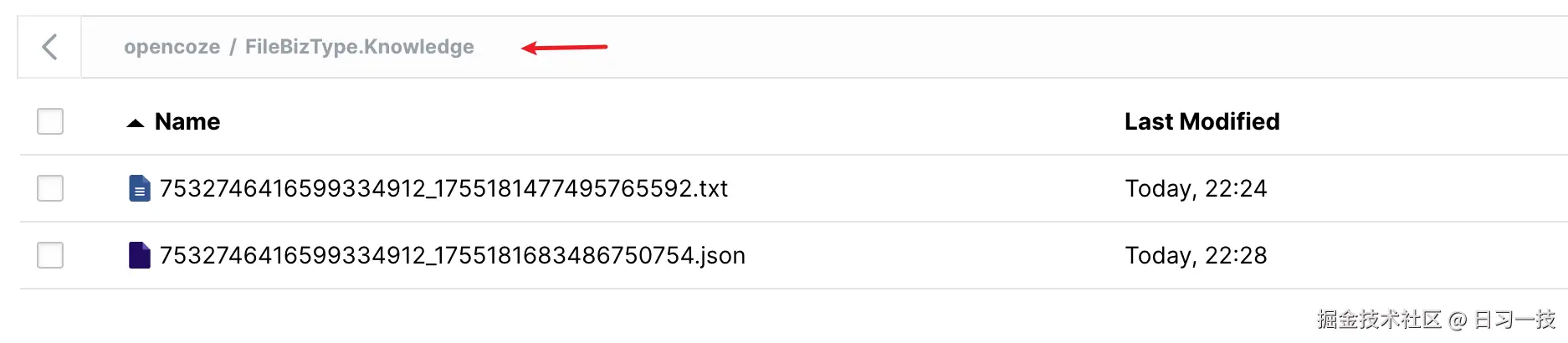The image size is (1568, 343).
Task: Tick the checkbox for the .json file
Action: (50, 255)
